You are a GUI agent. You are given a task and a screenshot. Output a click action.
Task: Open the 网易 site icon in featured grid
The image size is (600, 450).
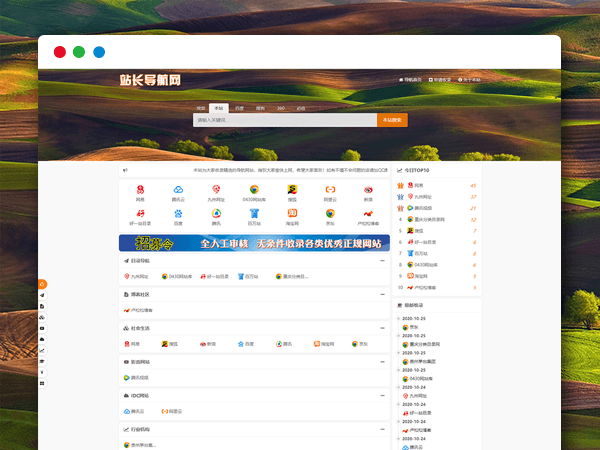point(140,189)
